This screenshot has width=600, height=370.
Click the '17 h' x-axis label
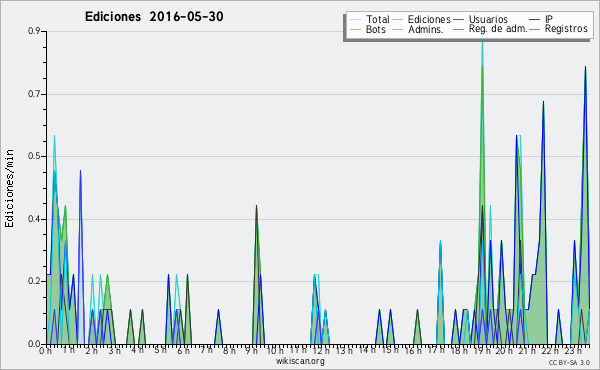tap(436, 350)
